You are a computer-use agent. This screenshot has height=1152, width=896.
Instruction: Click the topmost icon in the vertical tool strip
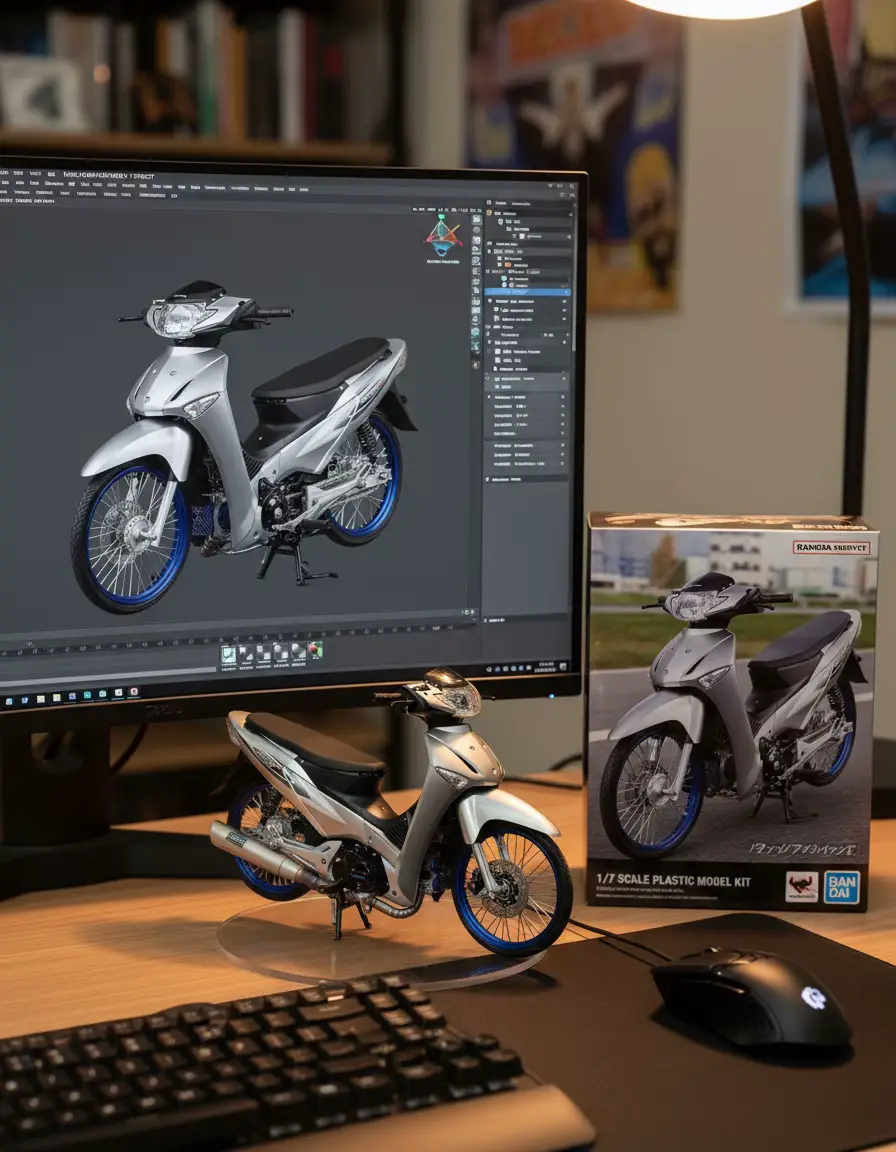click(x=476, y=219)
